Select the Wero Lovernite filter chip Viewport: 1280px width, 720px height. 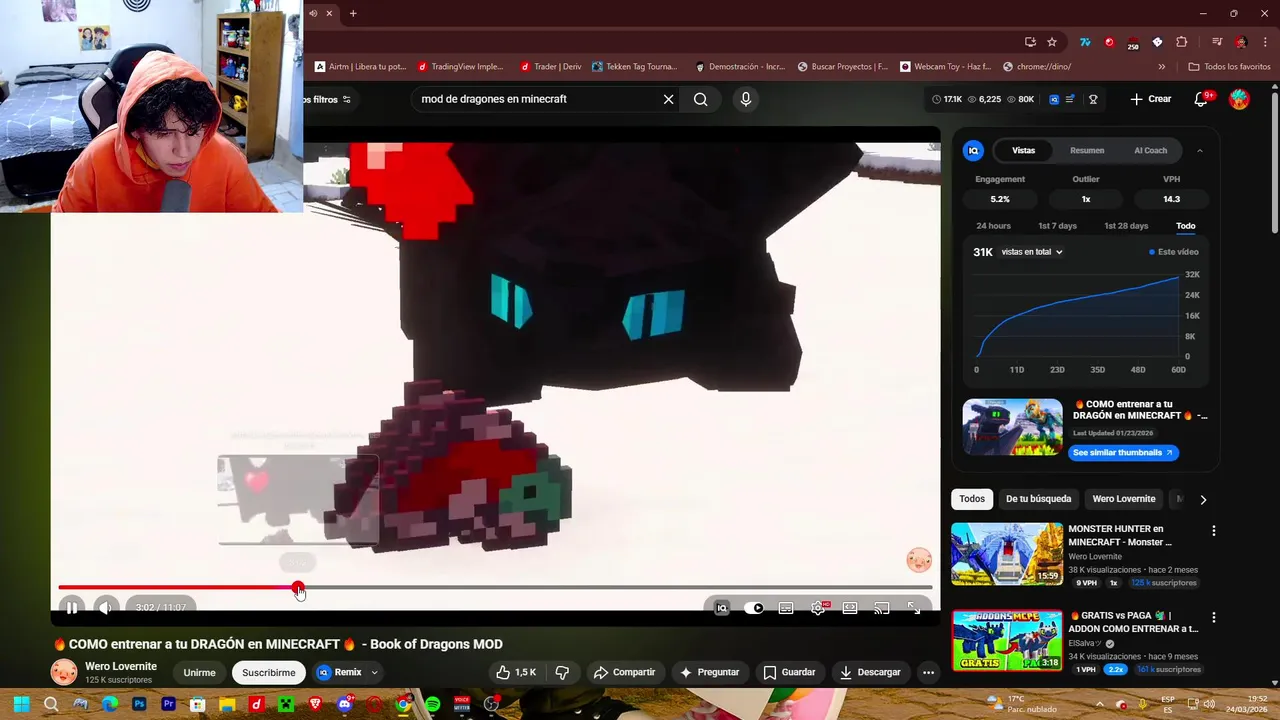click(1123, 499)
